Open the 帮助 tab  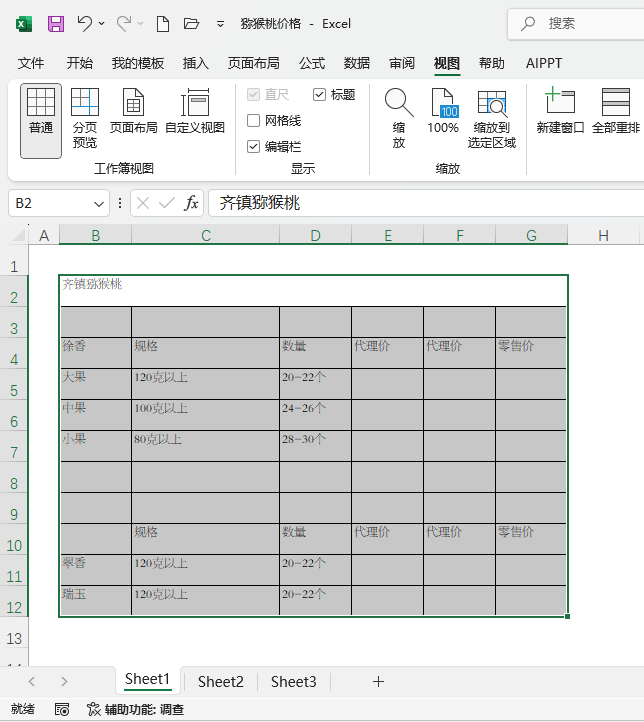click(492, 63)
